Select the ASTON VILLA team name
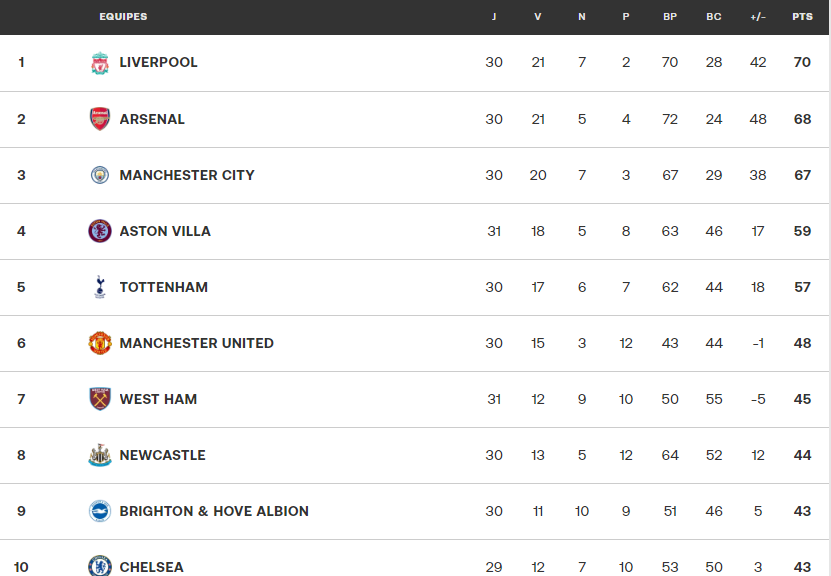The height and width of the screenshot is (576, 831). pyautogui.click(x=165, y=231)
